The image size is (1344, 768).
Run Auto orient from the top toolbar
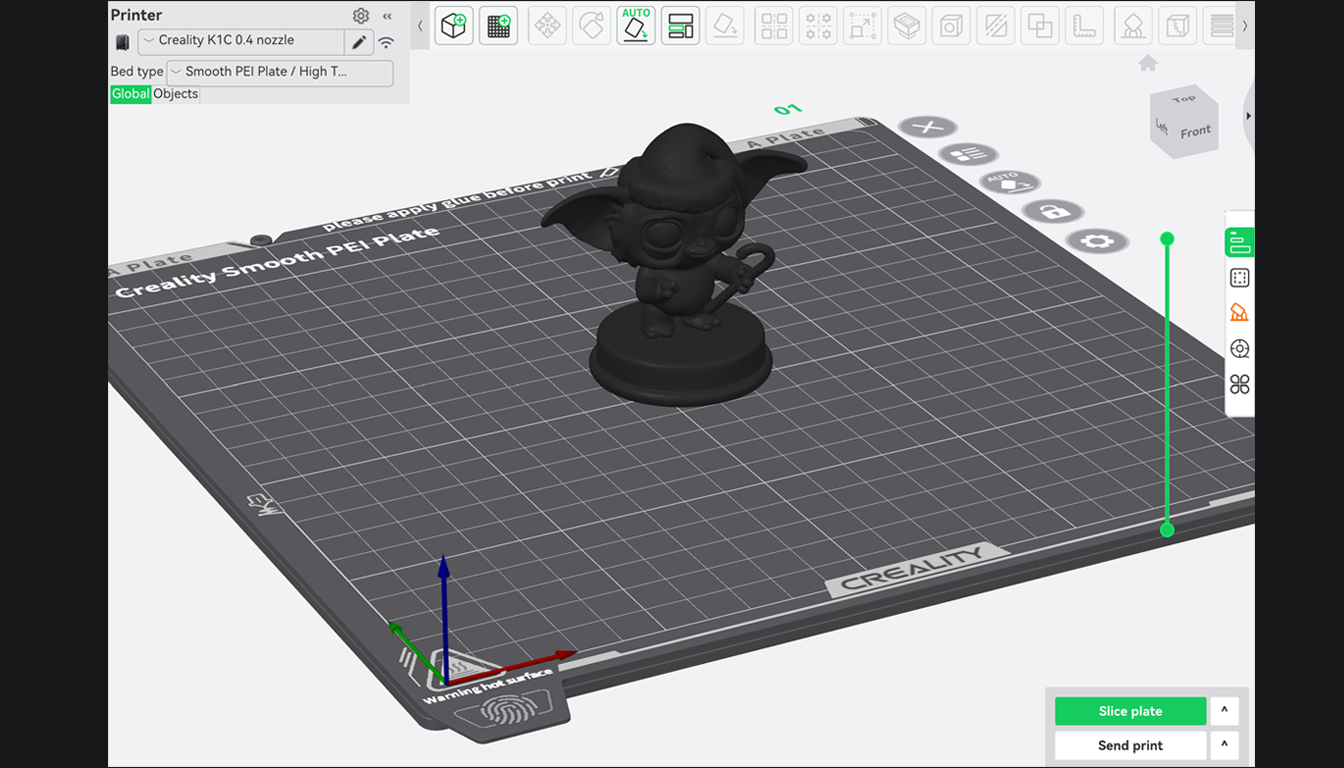tap(636, 26)
